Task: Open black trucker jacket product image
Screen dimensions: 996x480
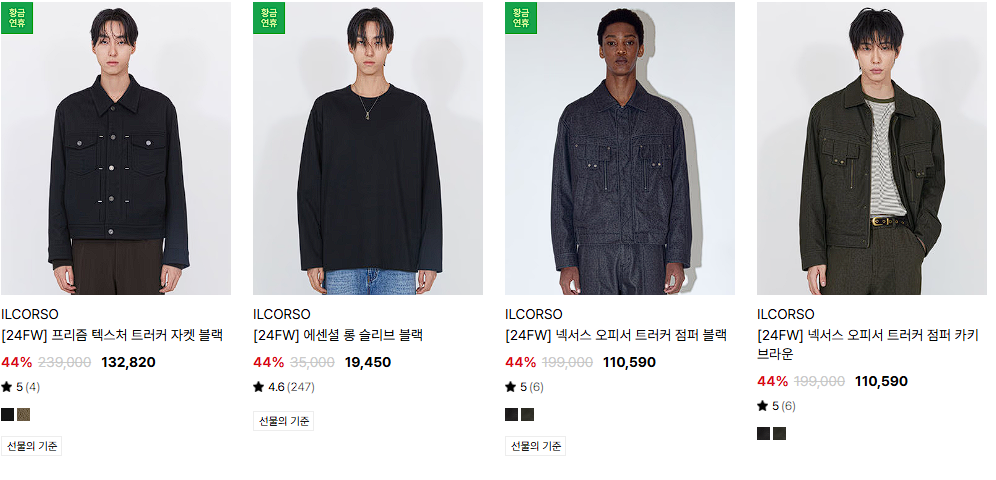Action: pos(116,148)
